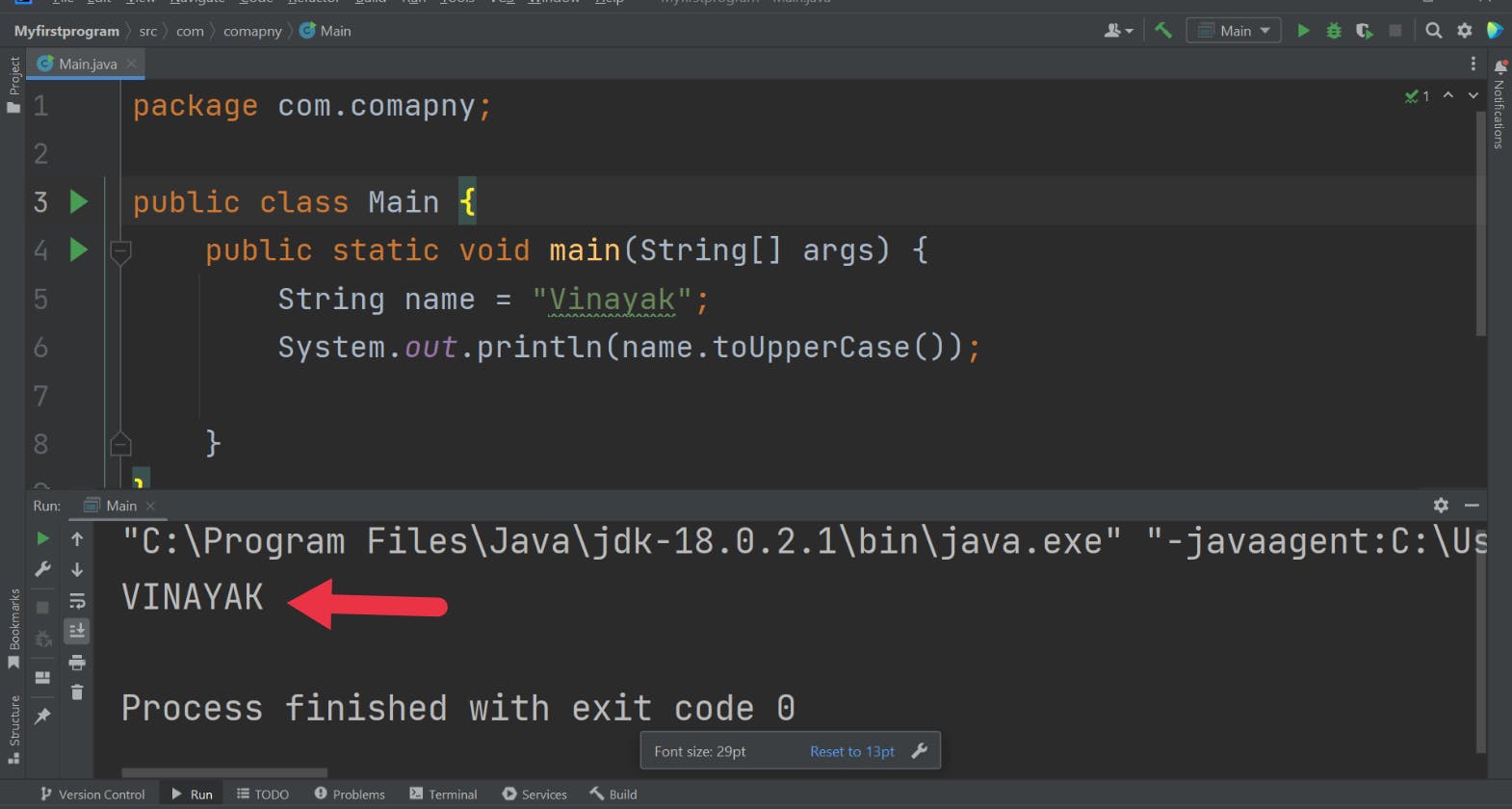This screenshot has width=1512, height=809.
Task: Open the editor tabs three-dot menu
Action: pyautogui.click(x=1473, y=64)
